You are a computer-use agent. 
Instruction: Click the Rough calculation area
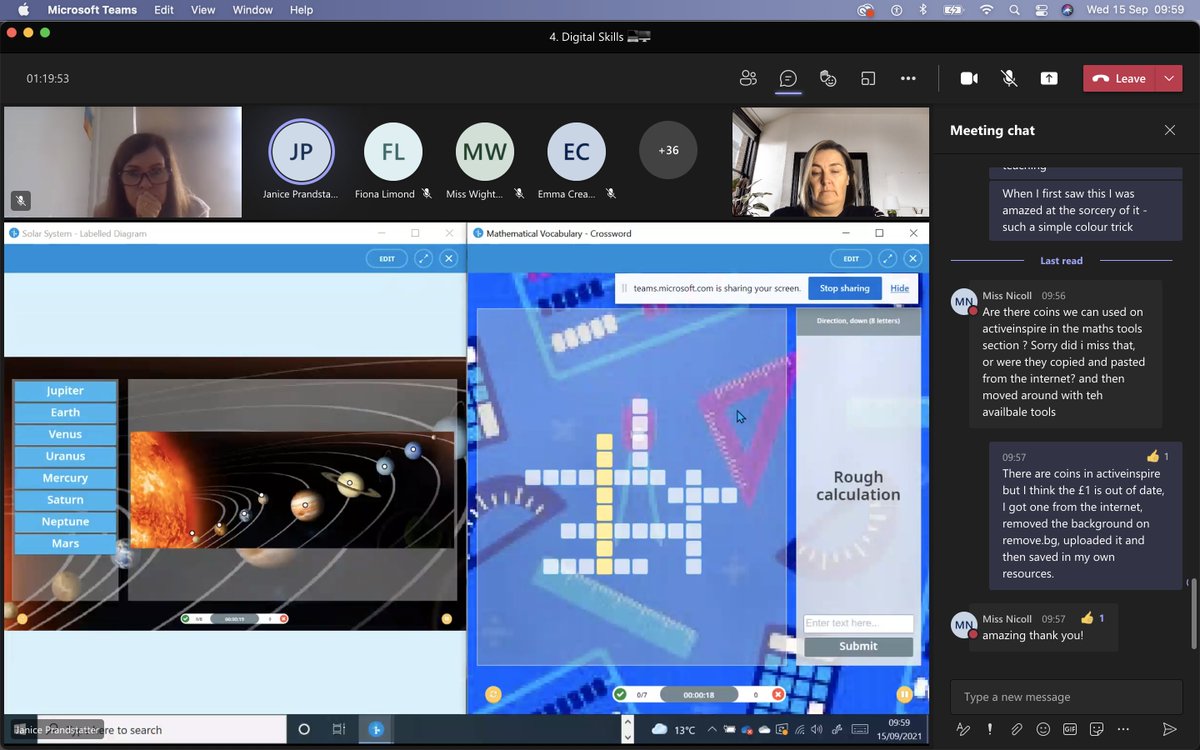pos(858,486)
